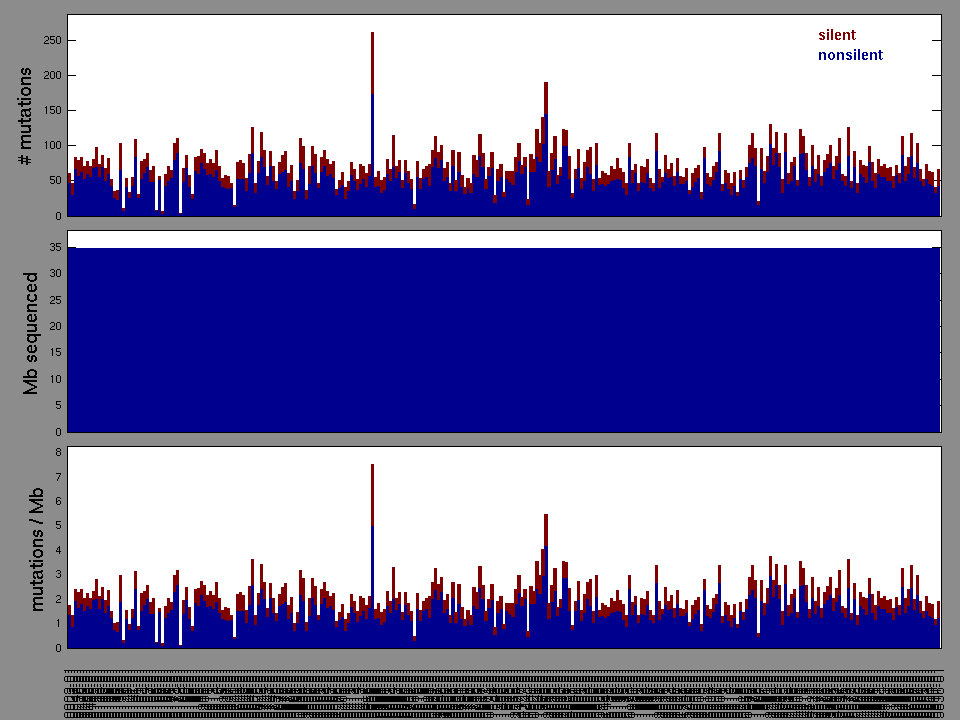Image resolution: width=960 pixels, height=720 pixels.
Task: Click the "silent" legend label
Action: pyautogui.click(x=836, y=35)
